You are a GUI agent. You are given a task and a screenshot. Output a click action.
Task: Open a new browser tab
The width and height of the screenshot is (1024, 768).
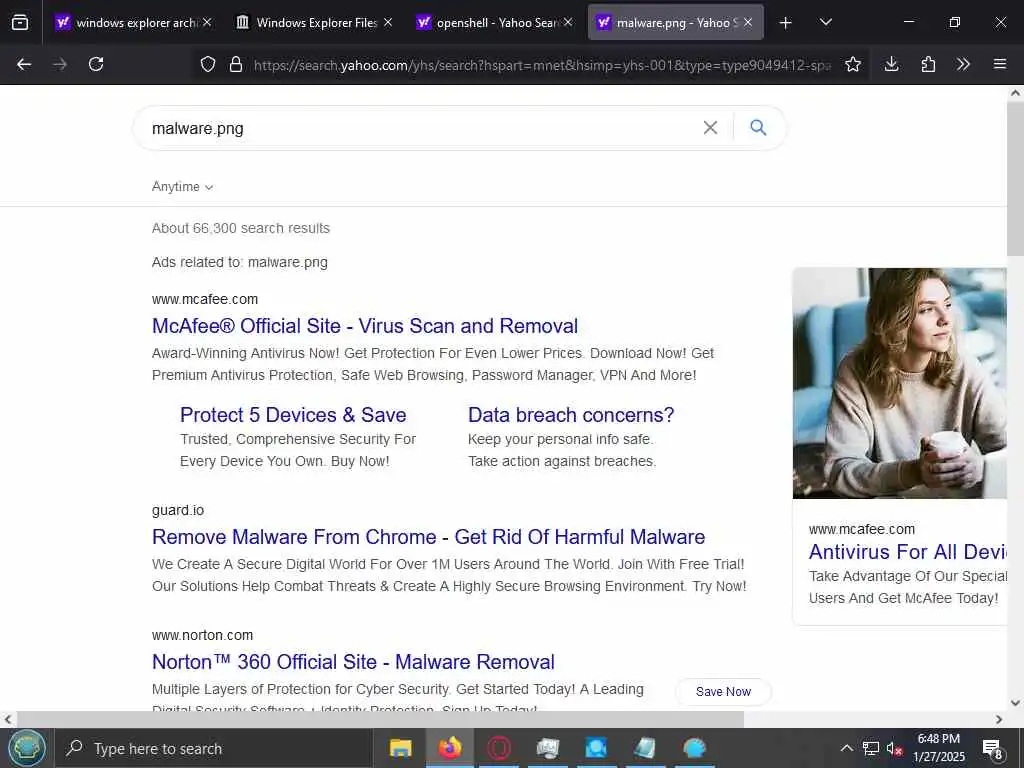pyautogui.click(x=786, y=23)
